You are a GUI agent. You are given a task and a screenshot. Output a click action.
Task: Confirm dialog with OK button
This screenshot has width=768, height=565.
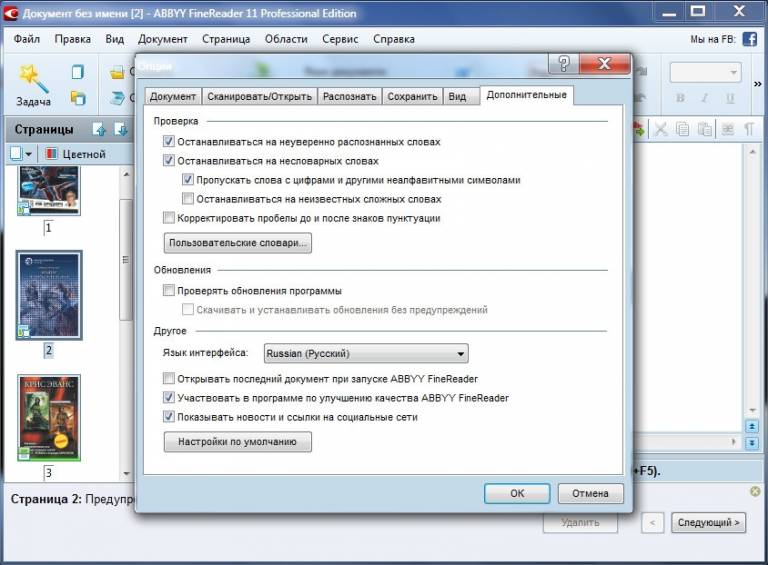coord(517,494)
